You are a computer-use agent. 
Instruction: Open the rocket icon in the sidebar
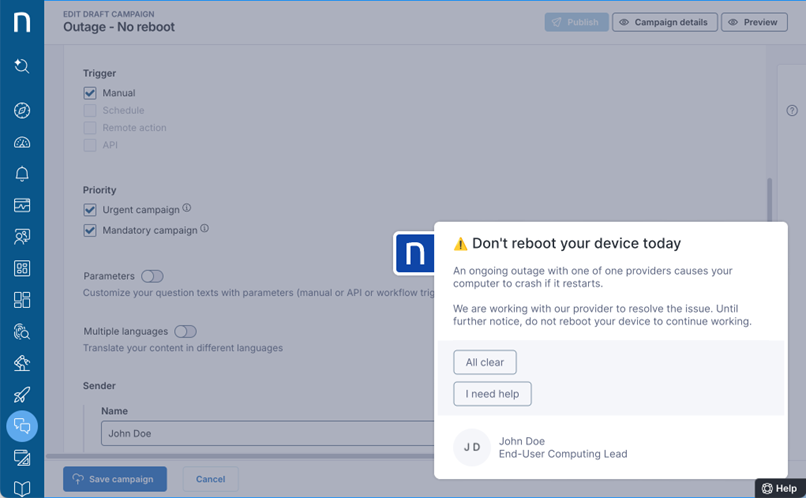click(21, 394)
